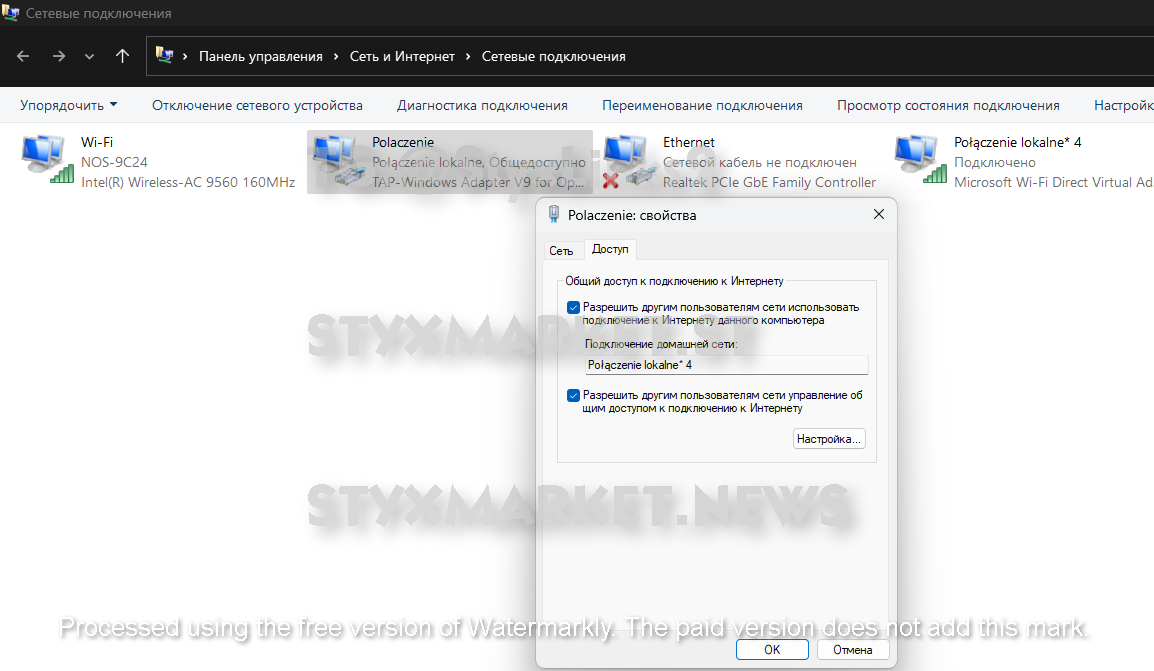Click Диагностика подключения in toolbar

coord(482,105)
